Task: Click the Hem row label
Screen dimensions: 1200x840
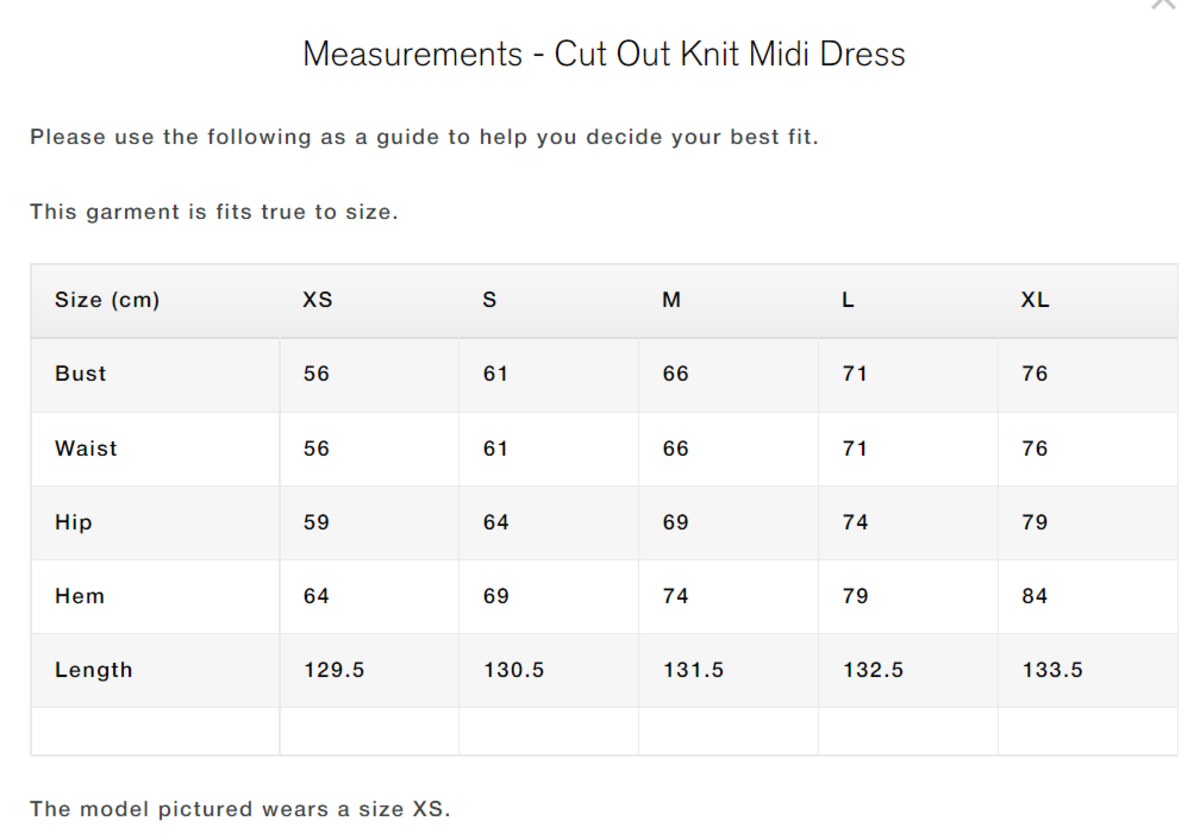Action: coord(80,596)
